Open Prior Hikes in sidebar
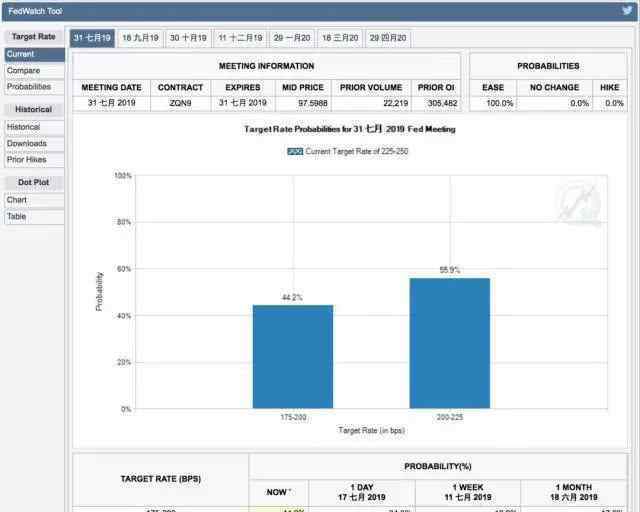The image size is (640, 512). pyautogui.click(x=35, y=160)
